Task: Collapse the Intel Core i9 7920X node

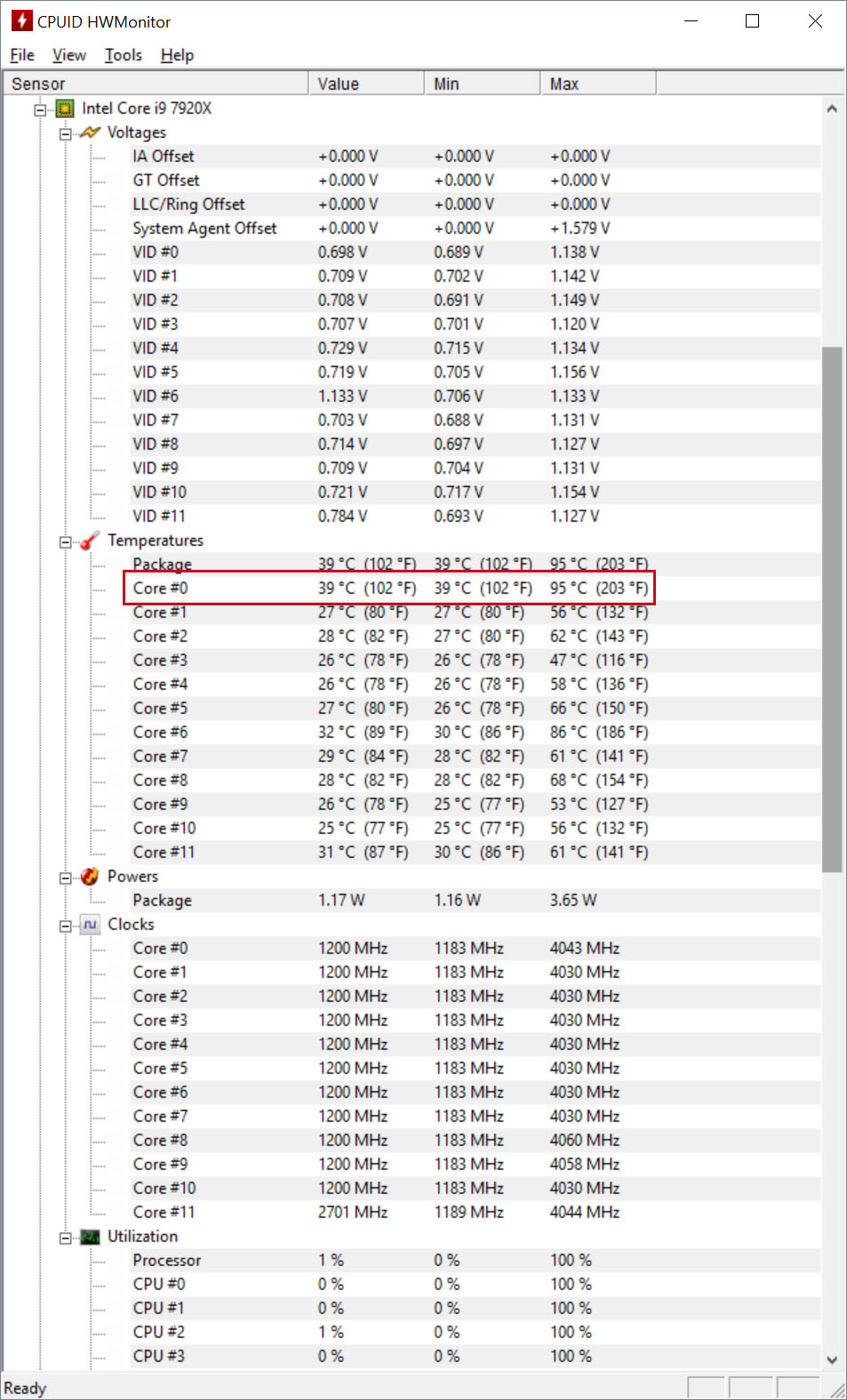Action: click(x=40, y=109)
